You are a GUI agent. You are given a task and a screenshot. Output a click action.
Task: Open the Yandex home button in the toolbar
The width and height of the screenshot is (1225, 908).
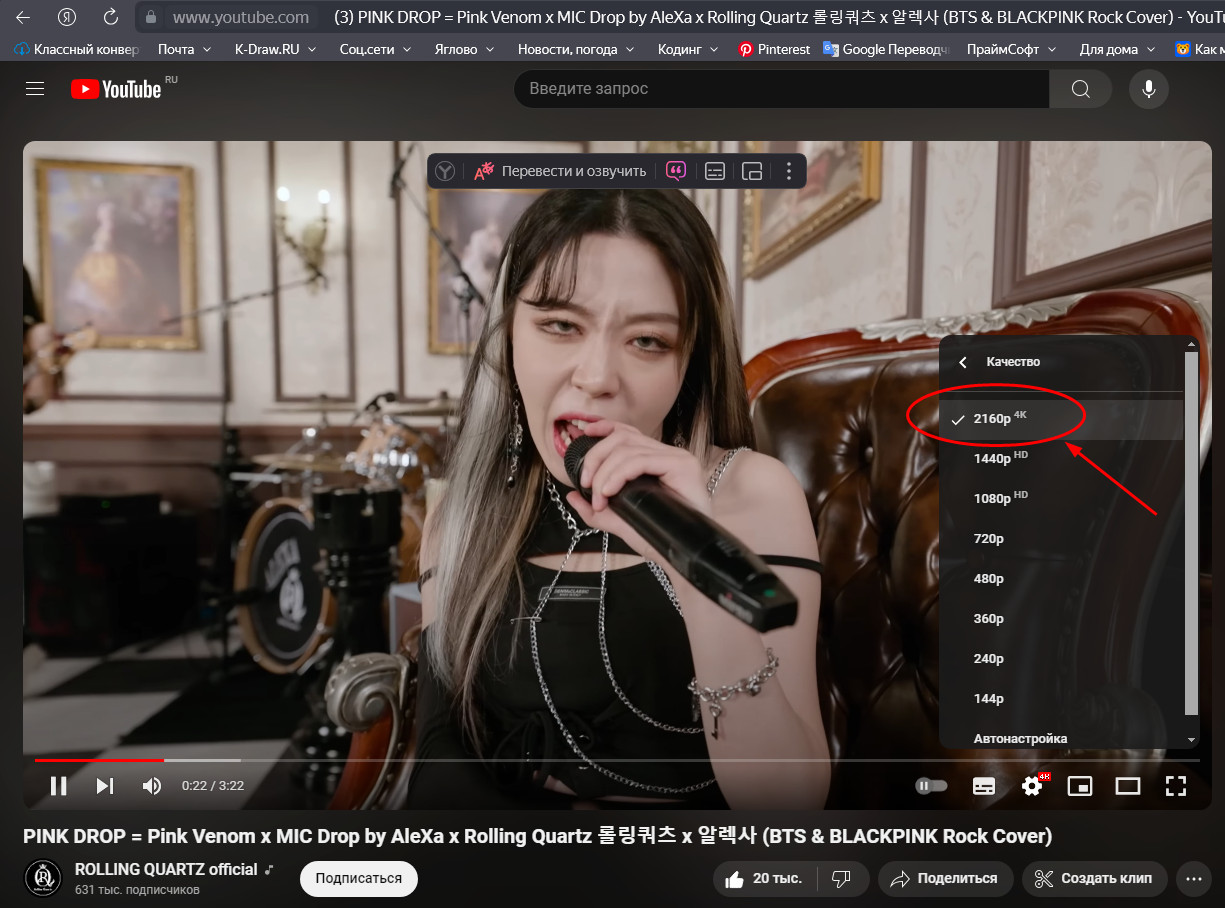pyautogui.click(x=68, y=17)
